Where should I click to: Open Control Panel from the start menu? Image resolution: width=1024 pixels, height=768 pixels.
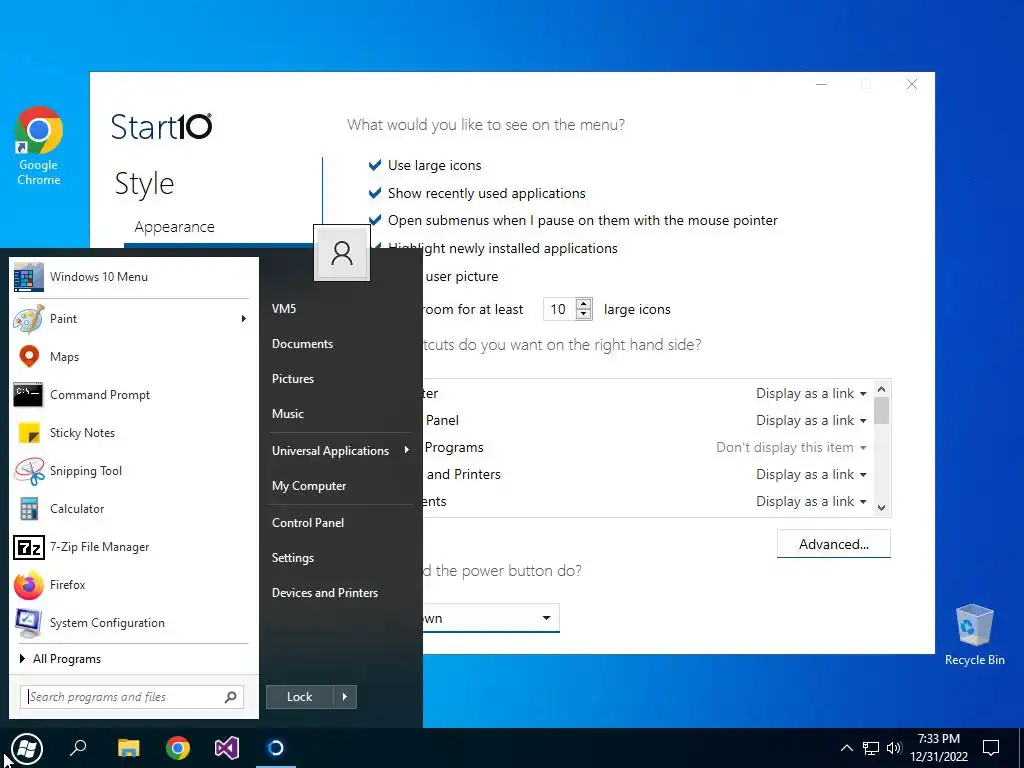tap(308, 522)
